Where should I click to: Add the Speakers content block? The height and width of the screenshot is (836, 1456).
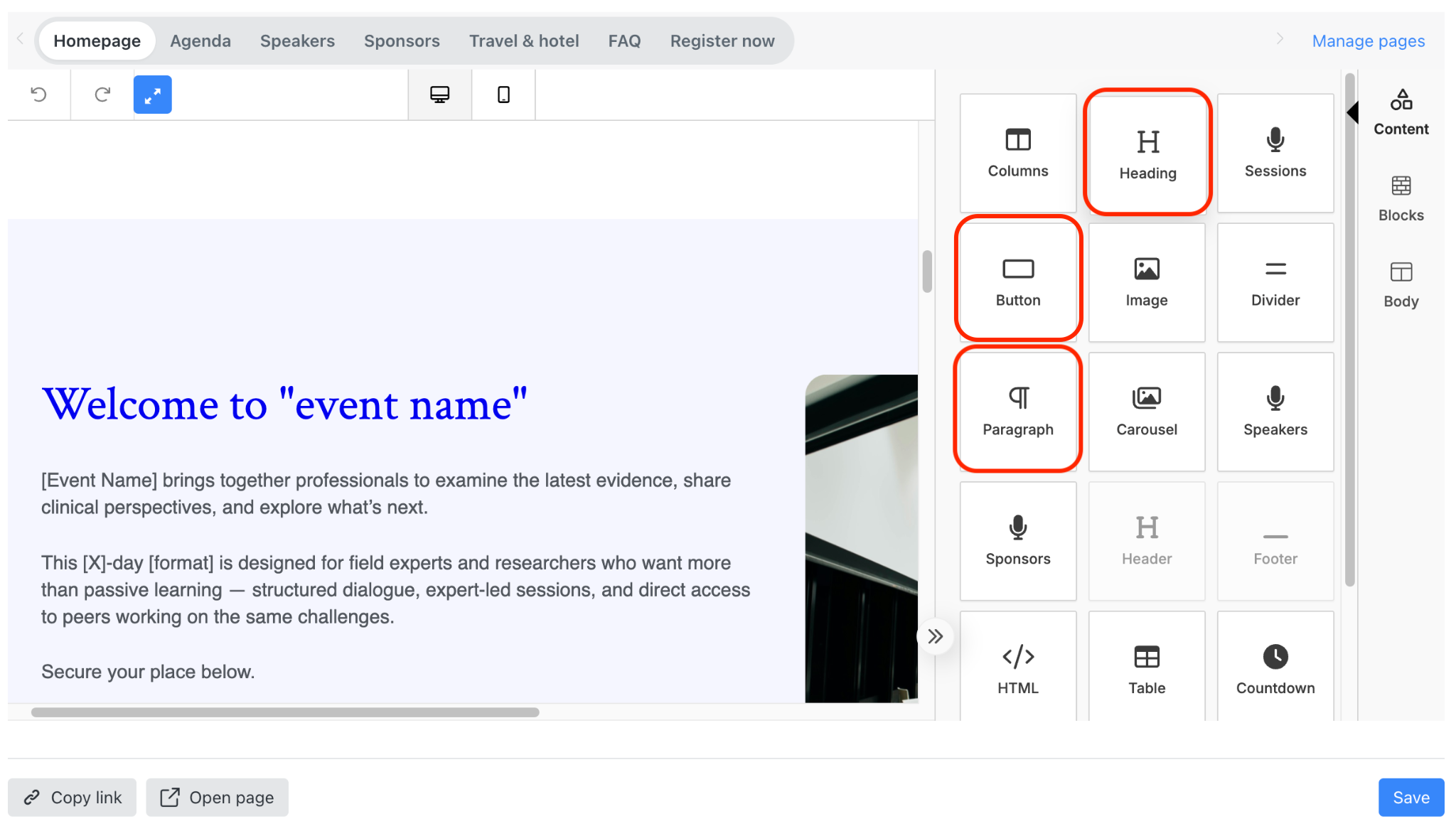coord(1275,412)
